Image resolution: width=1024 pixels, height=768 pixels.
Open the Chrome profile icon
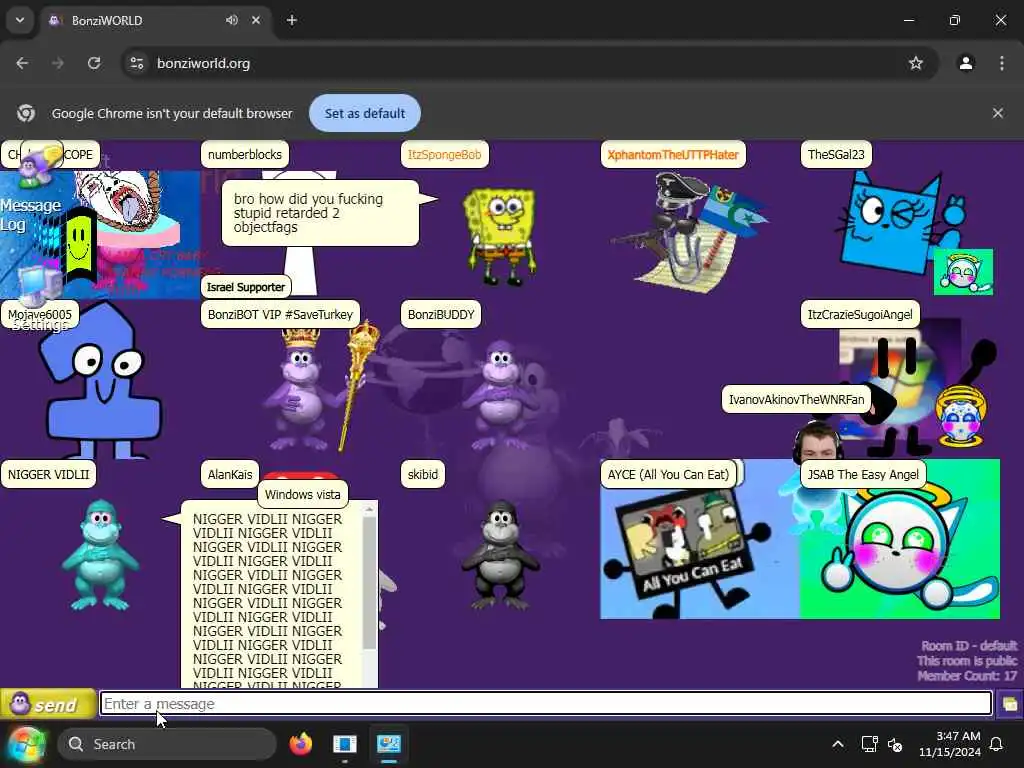click(966, 63)
